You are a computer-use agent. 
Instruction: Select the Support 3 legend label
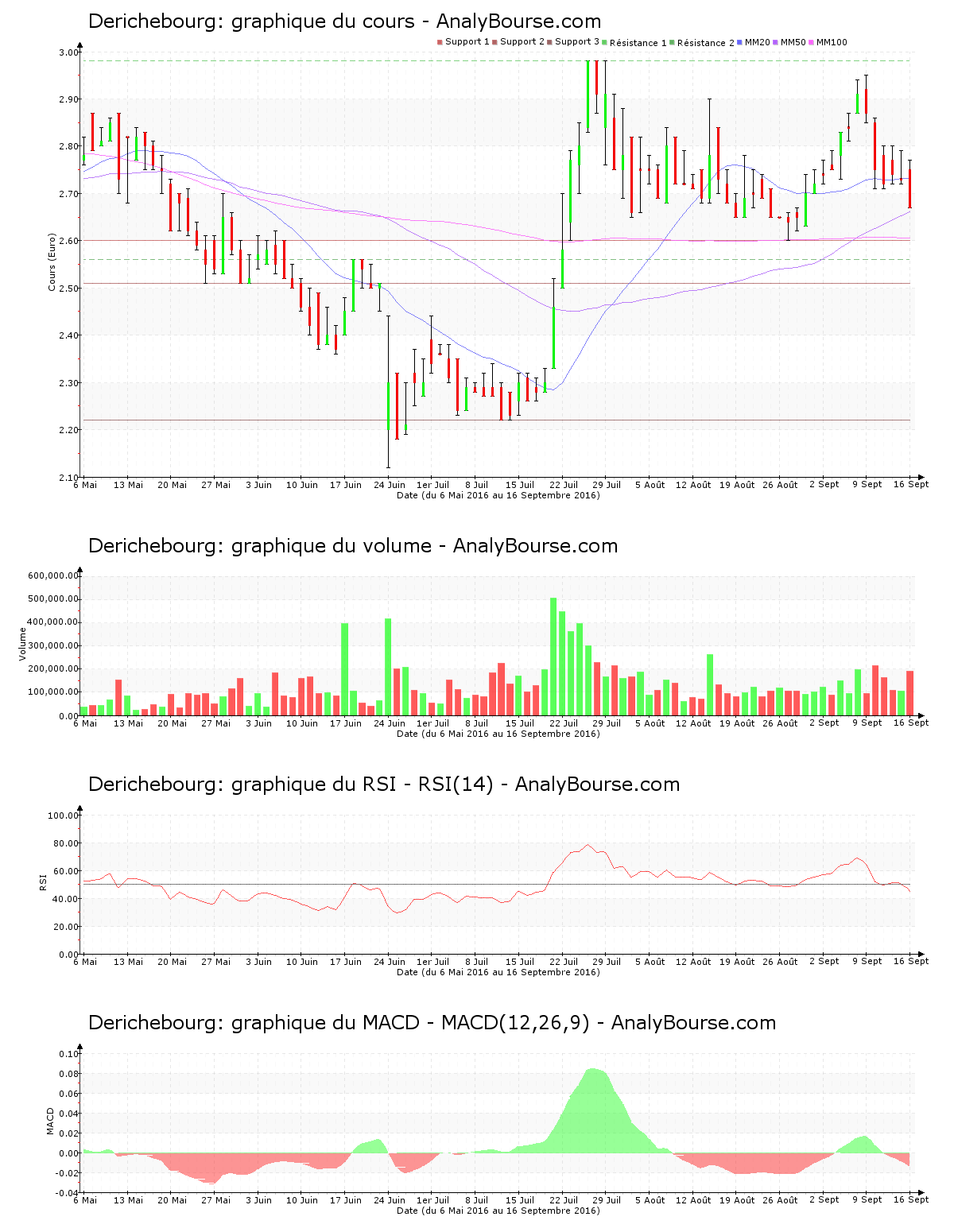click(577, 42)
